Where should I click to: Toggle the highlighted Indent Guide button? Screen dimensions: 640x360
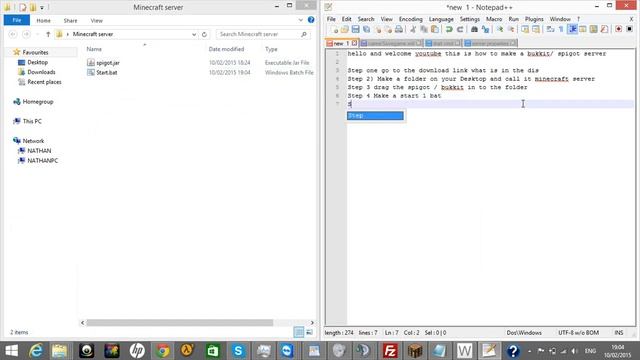point(572,29)
